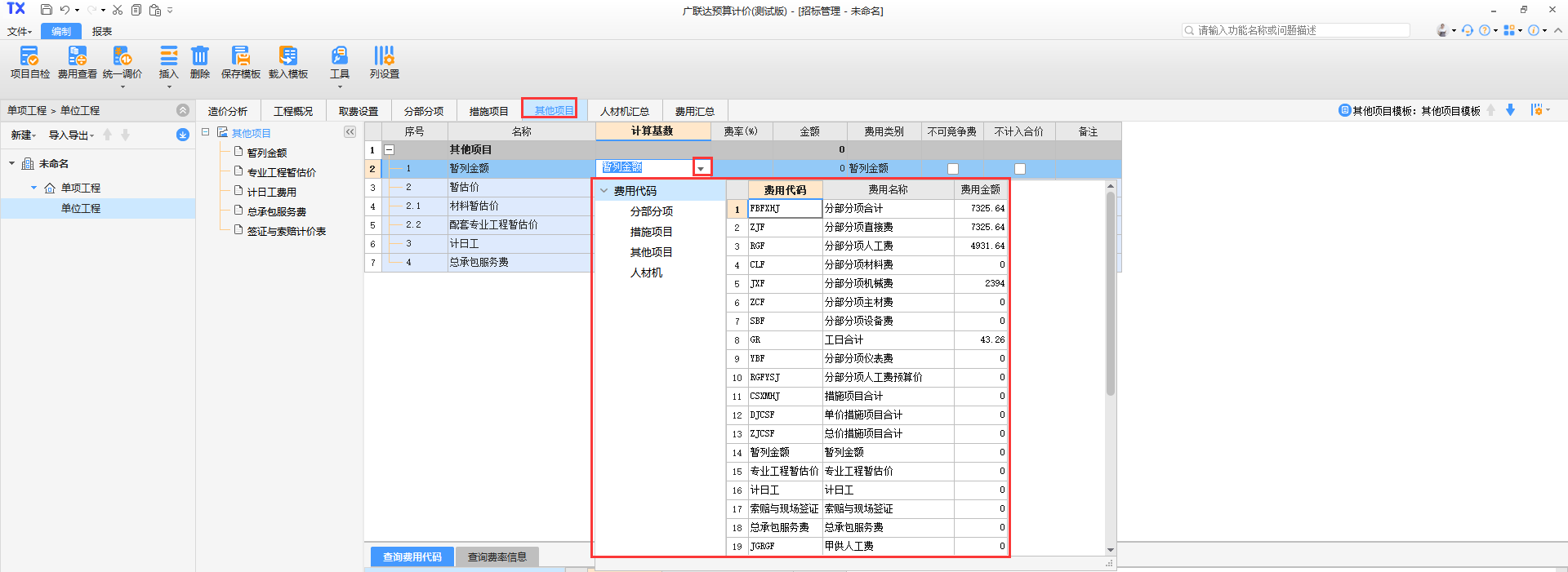This screenshot has height=572, width=1568.
Task: Click the 查询费率信息 button
Action: pos(497,557)
